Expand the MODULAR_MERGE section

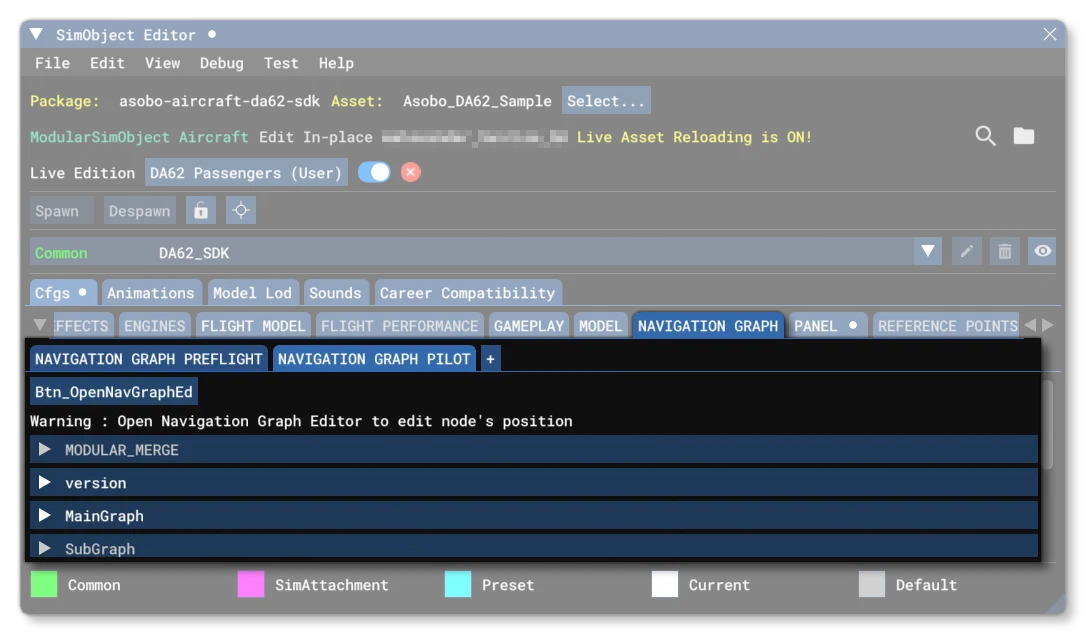click(534, 449)
